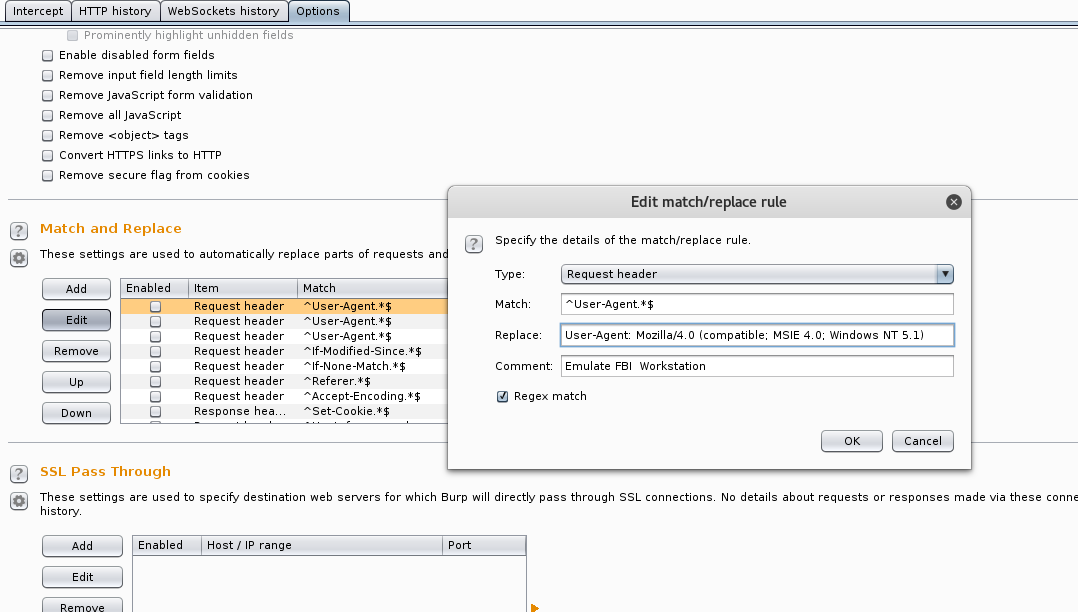This screenshot has height=612, width=1078.
Task: Toggle the Regex match checkbox
Action: [x=503, y=397]
